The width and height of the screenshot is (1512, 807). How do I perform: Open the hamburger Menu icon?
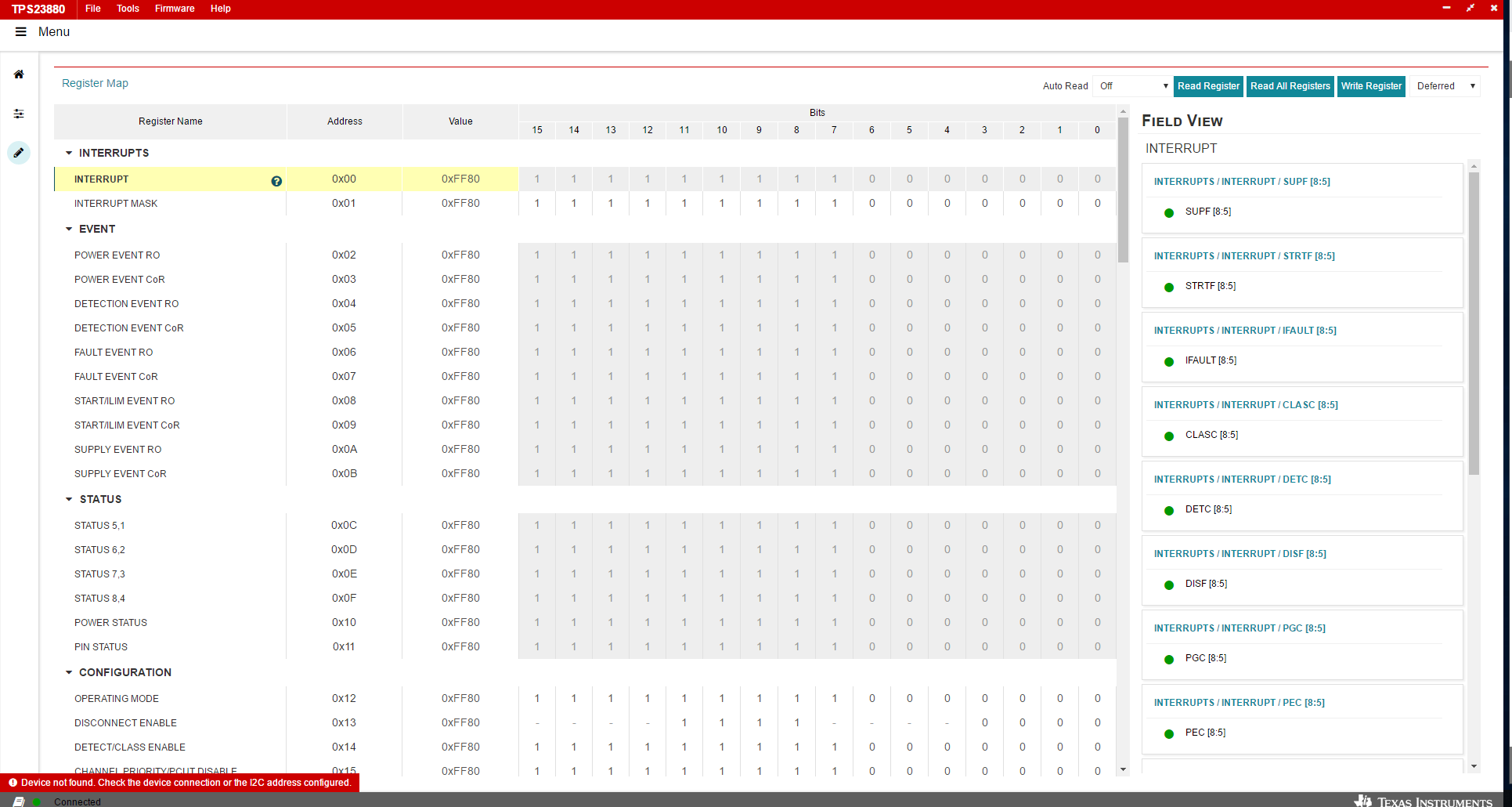(21, 32)
